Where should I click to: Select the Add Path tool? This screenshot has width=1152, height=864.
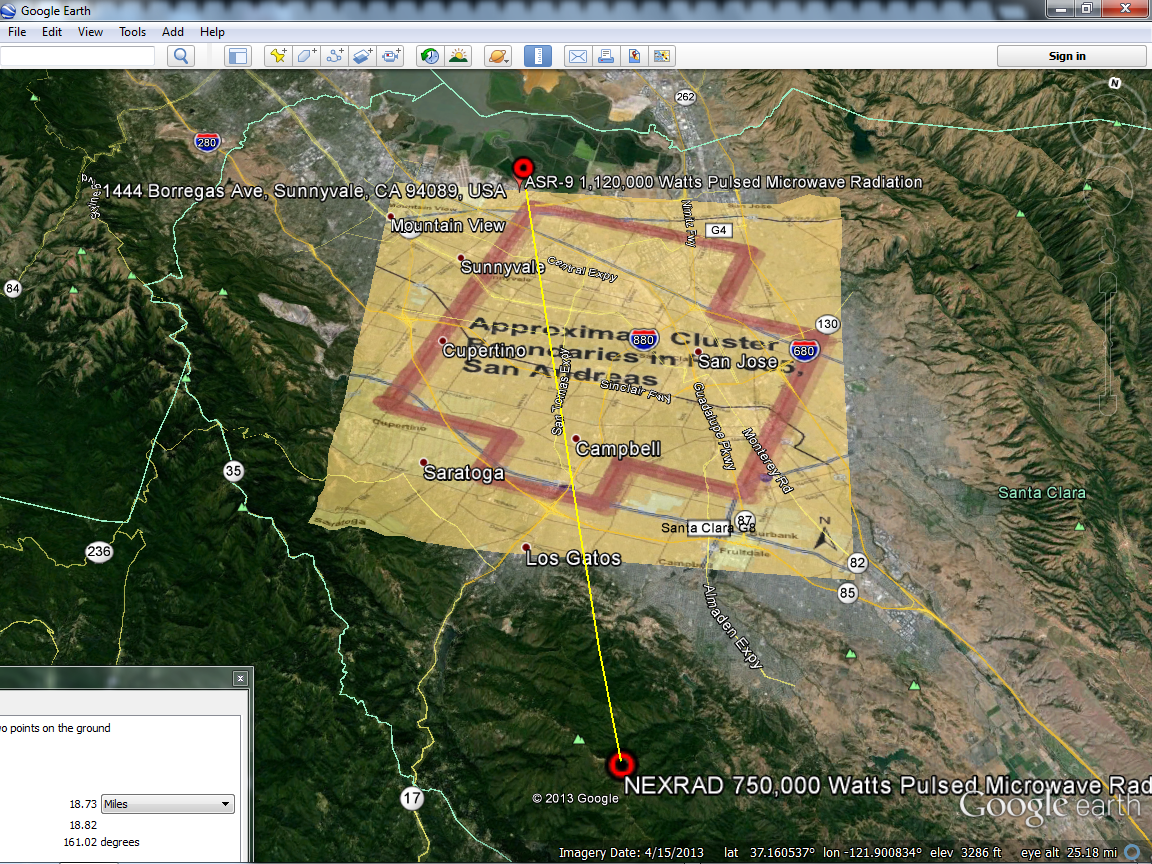coord(334,56)
